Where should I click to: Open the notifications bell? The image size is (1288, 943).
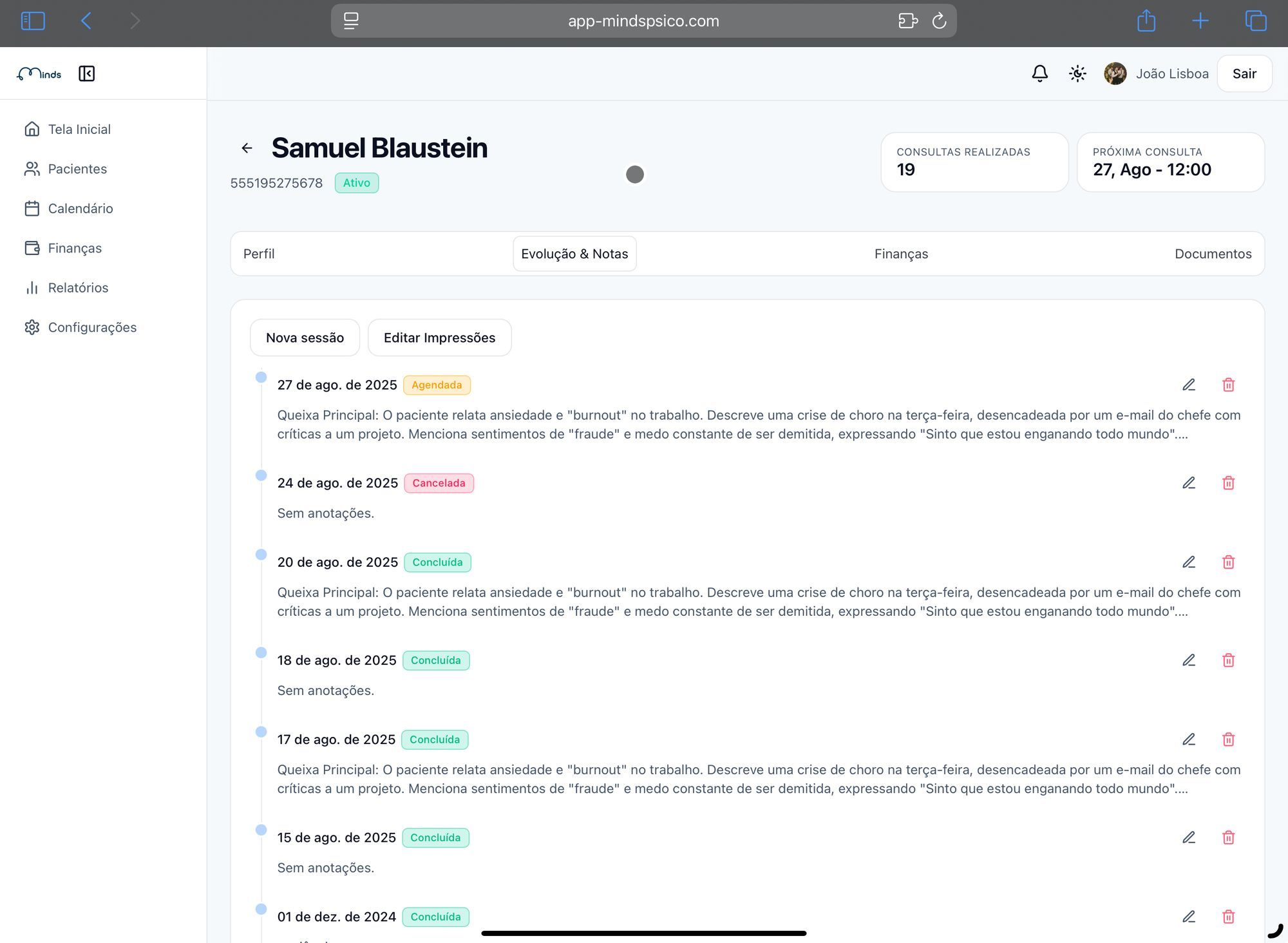pyautogui.click(x=1039, y=73)
